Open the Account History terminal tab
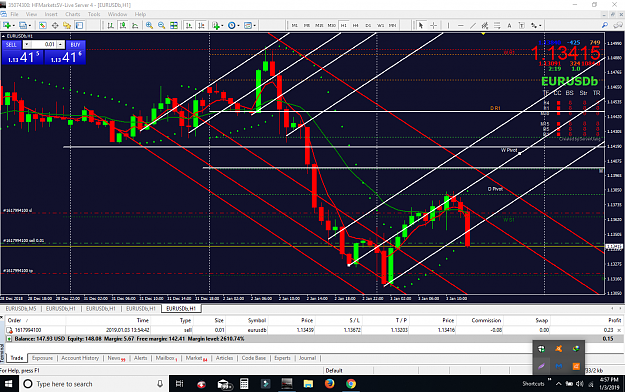The width and height of the screenshot is (625, 392). (x=80, y=358)
